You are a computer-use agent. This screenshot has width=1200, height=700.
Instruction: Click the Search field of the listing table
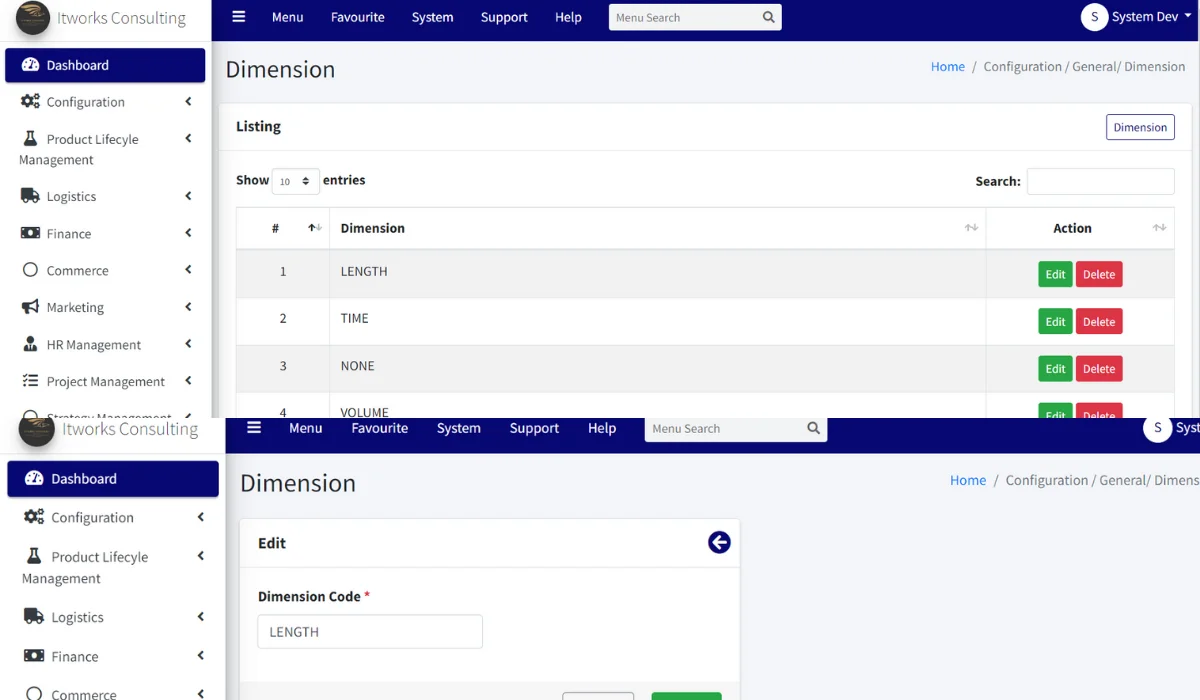(x=1100, y=181)
